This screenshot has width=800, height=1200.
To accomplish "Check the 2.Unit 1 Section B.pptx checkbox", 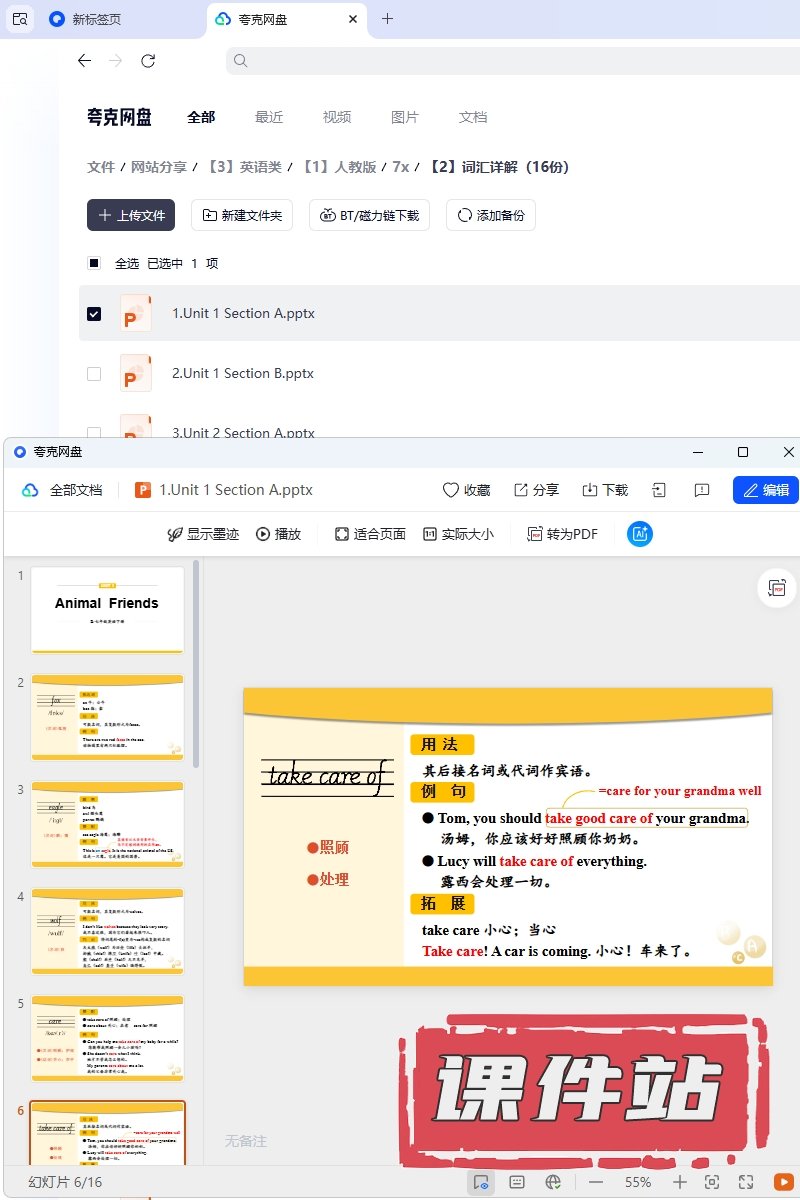I will pos(94,373).
